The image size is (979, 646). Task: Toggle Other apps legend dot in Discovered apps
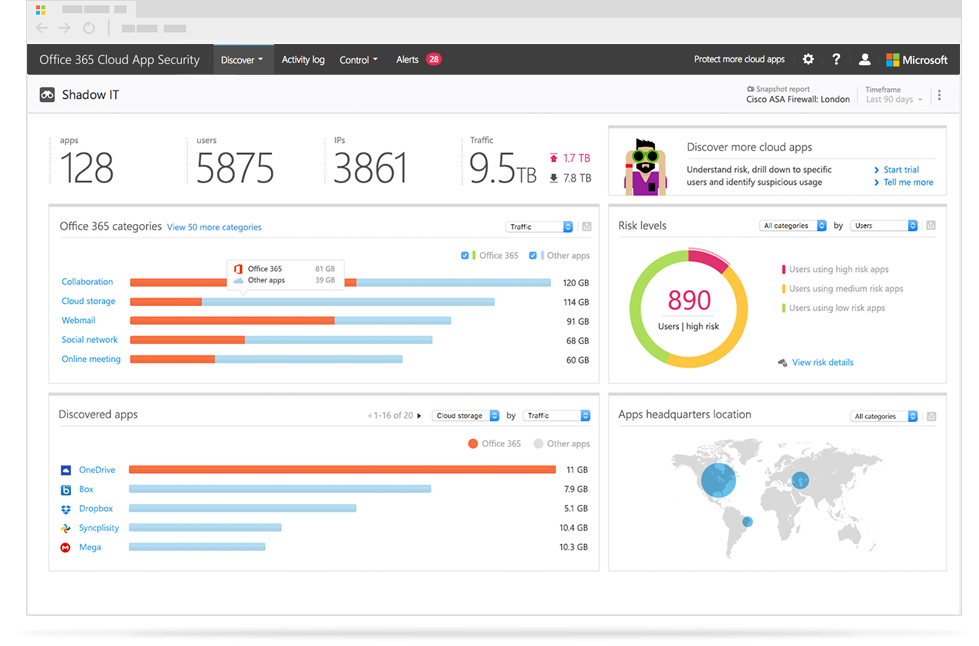538,444
